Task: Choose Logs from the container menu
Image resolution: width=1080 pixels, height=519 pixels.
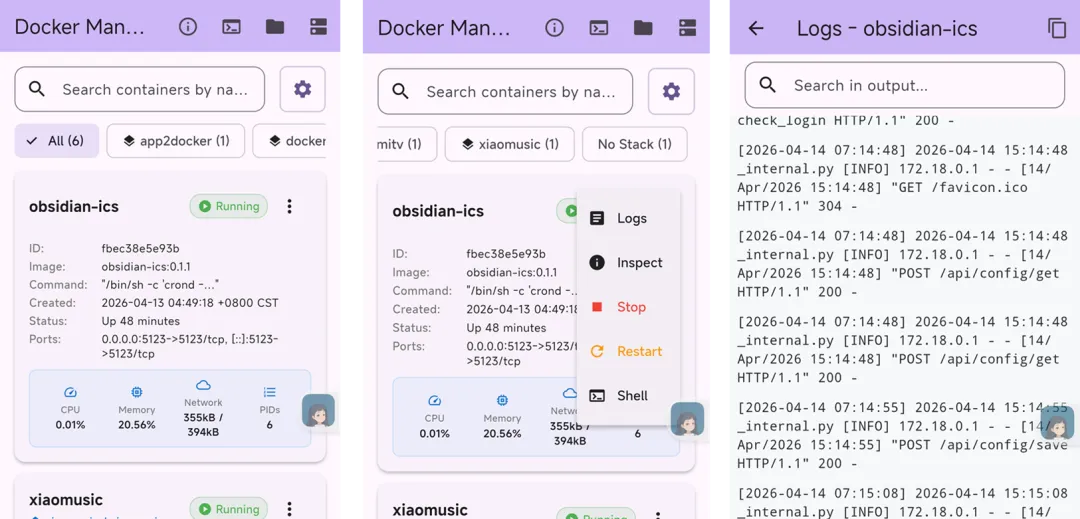Action: tap(628, 218)
